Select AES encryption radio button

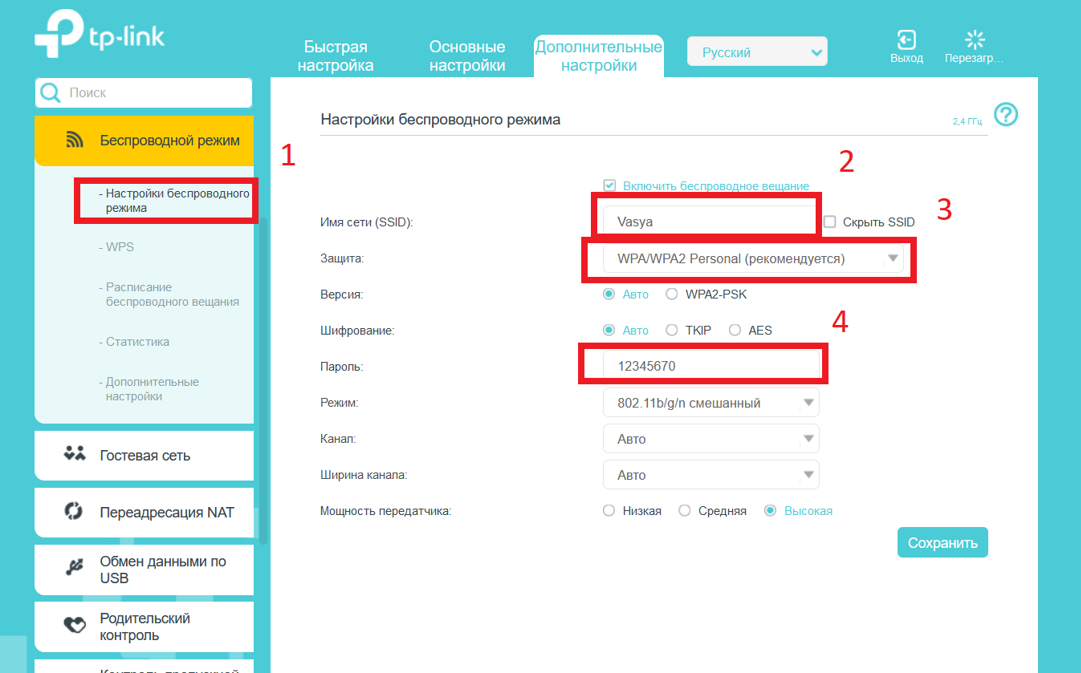point(735,330)
